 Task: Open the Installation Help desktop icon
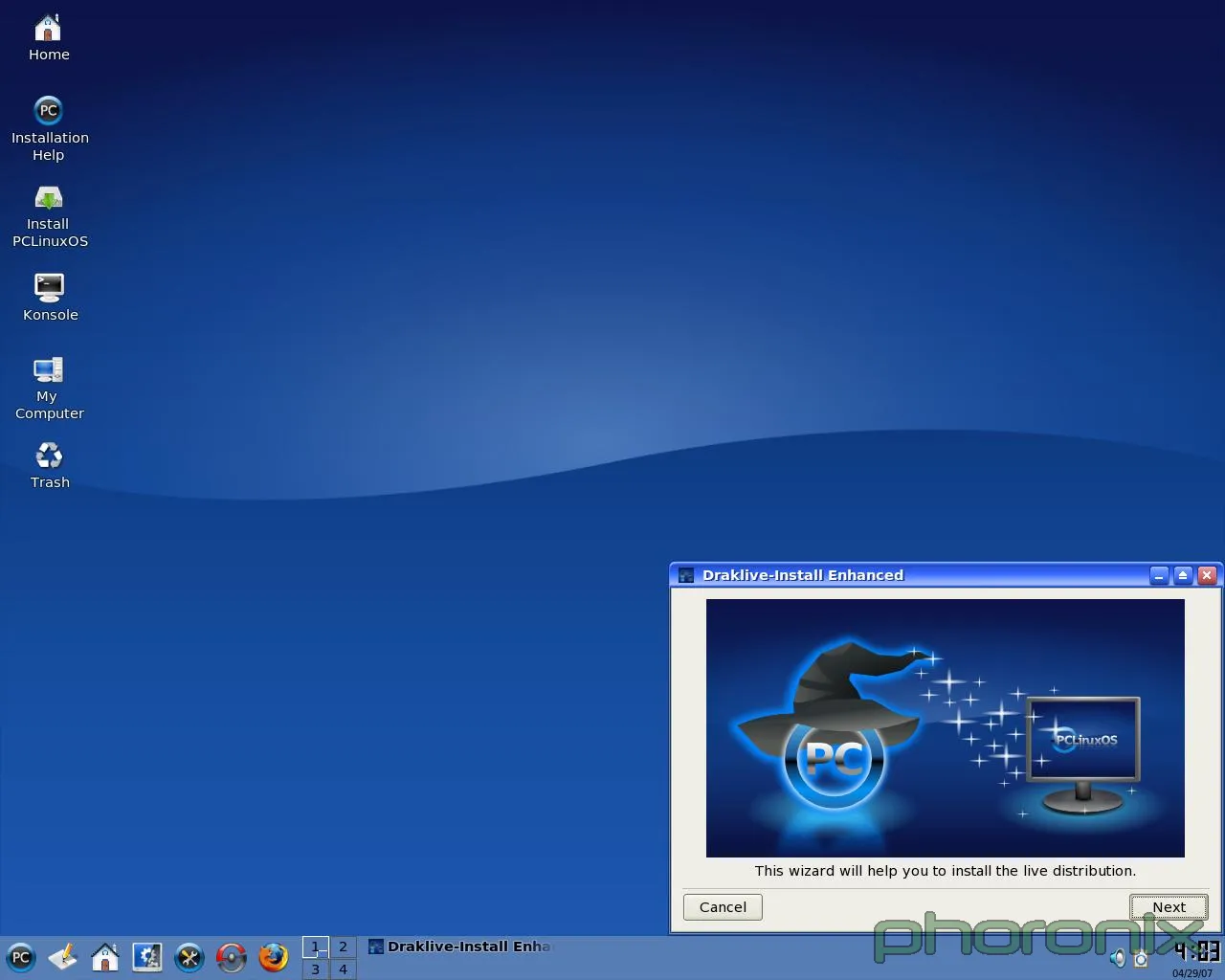click(x=49, y=128)
